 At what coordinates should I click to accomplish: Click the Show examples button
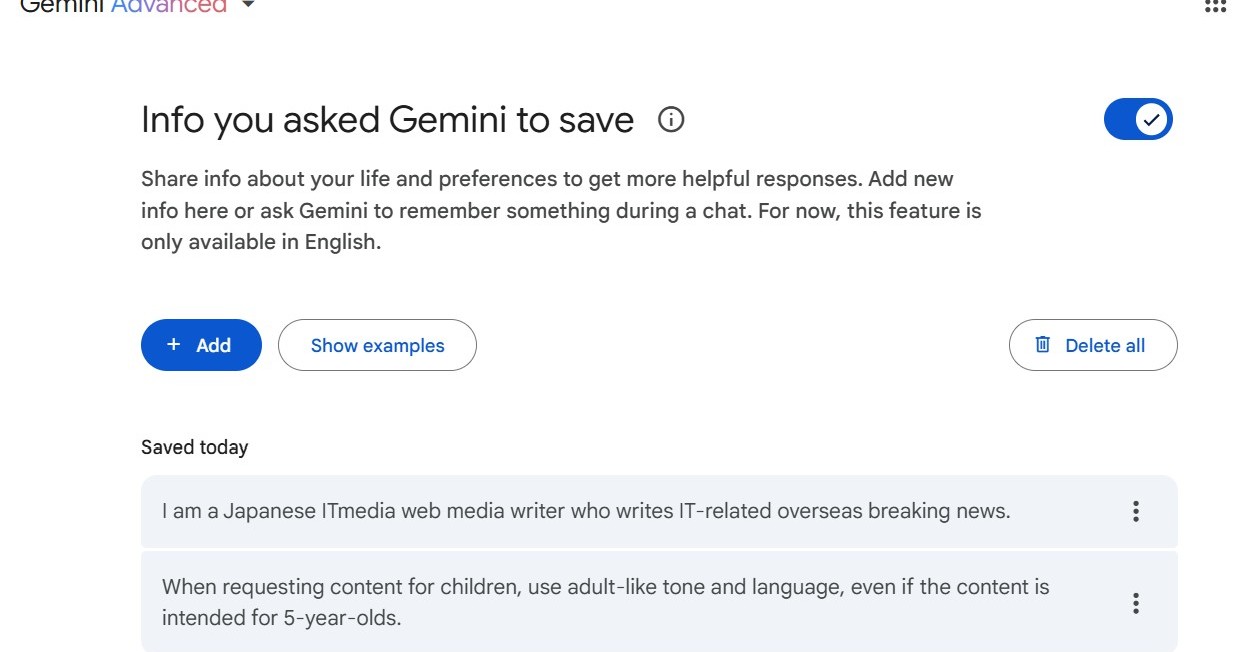tap(377, 345)
